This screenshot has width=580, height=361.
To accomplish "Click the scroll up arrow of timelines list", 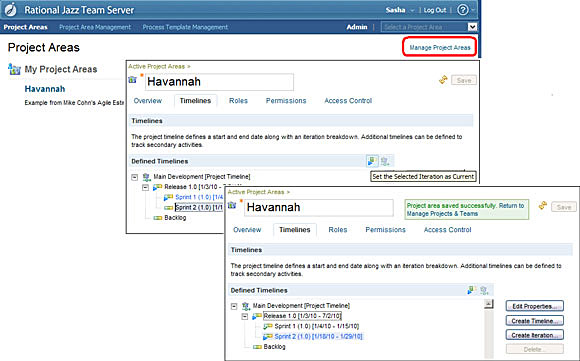I will point(489,304).
